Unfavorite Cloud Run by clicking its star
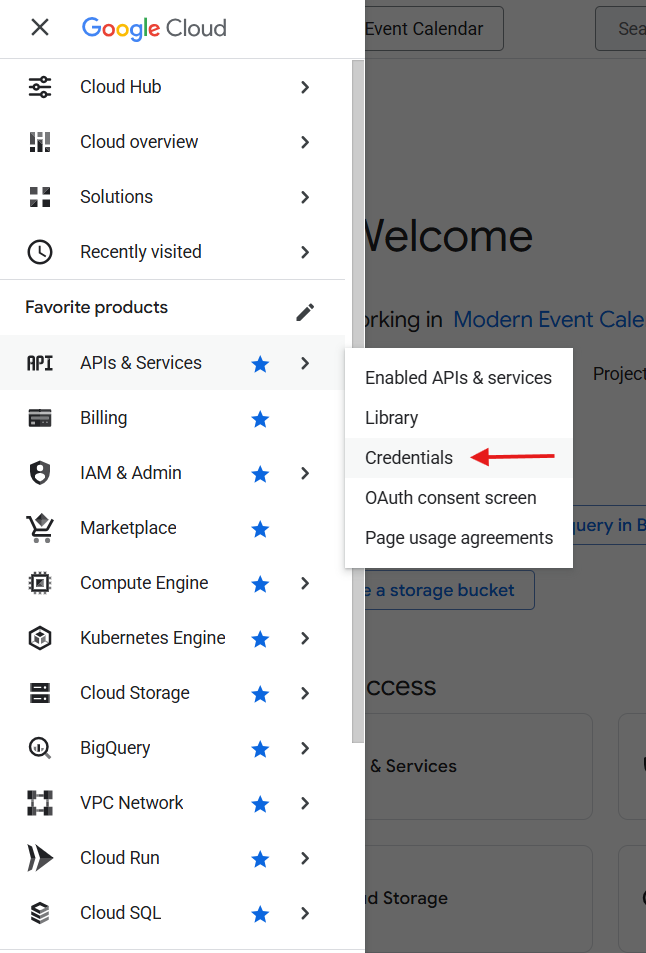Viewport: 646px width, 953px height. tap(260, 857)
